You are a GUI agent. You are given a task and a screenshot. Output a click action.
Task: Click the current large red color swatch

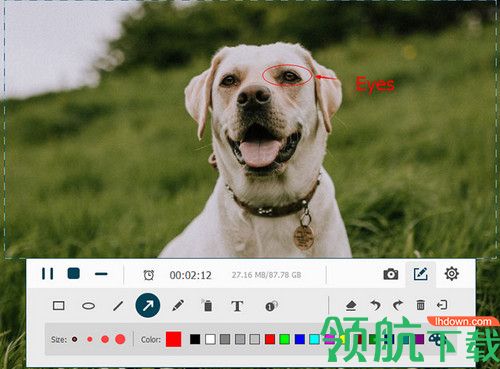(x=174, y=339)
